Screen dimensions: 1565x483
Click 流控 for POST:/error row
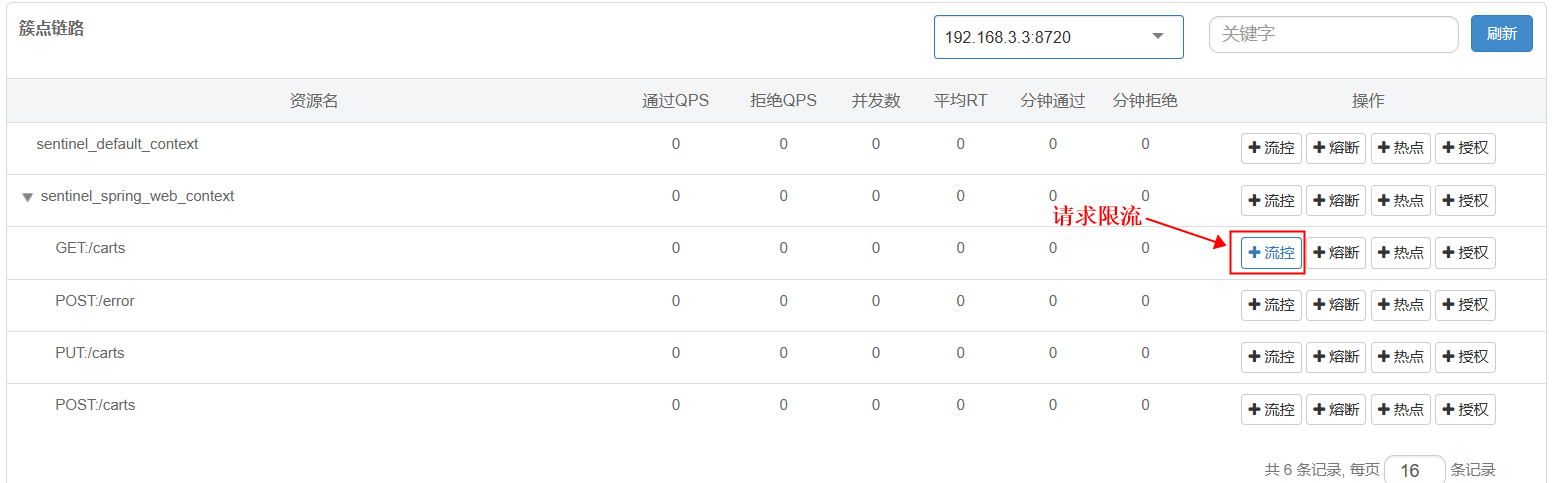1271,305
